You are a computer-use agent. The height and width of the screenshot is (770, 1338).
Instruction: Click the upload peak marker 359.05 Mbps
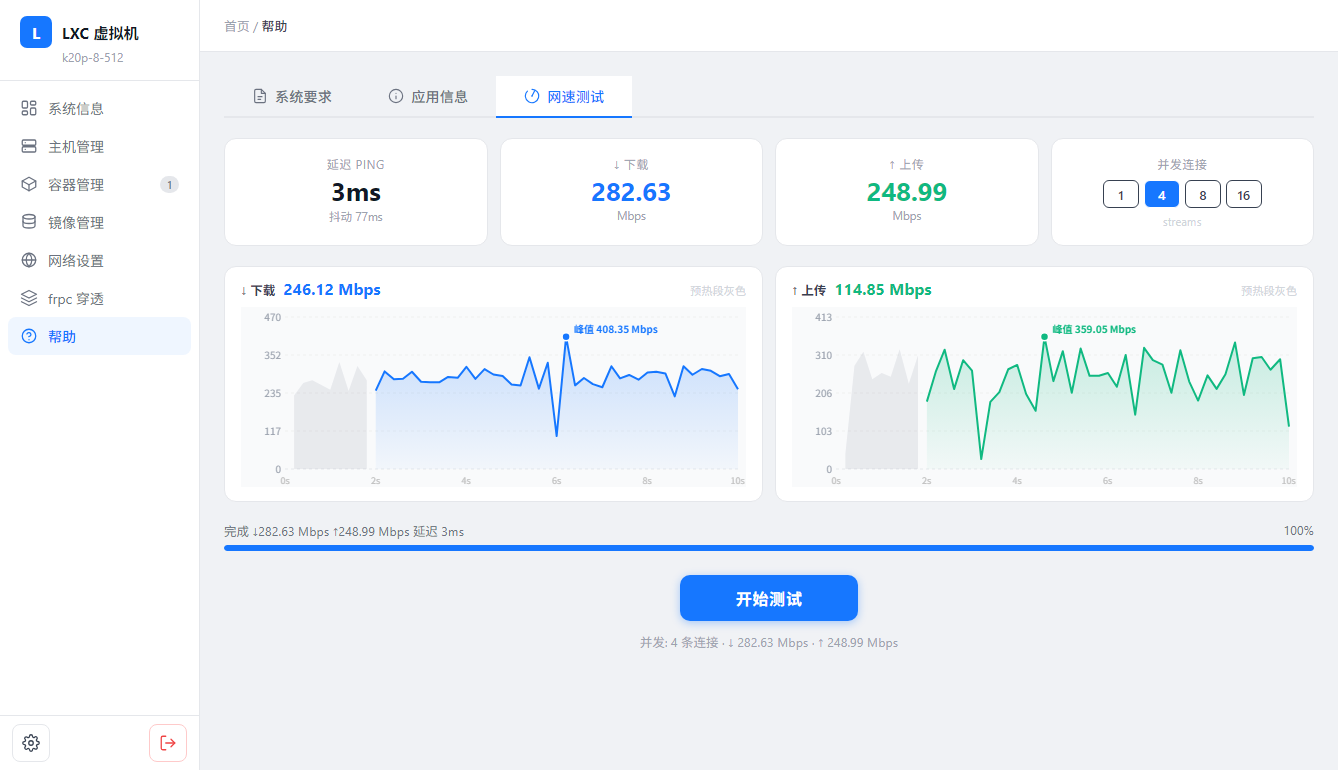click(1044, 337)
